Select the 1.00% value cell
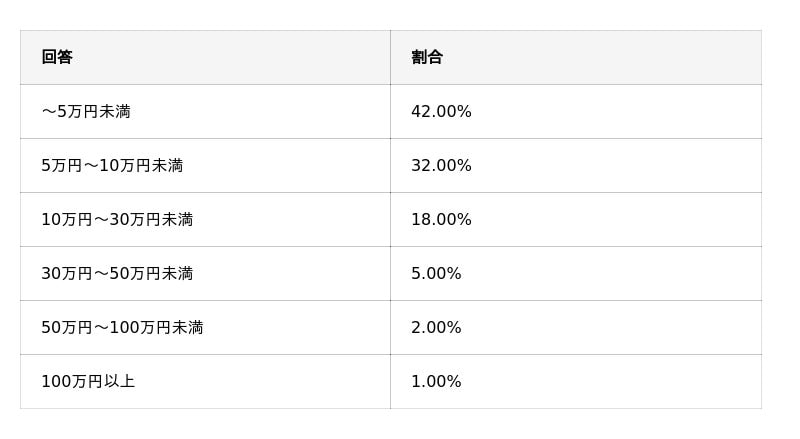Image resolution: width=800 pixels, height=439 pixels. point(436,382)
